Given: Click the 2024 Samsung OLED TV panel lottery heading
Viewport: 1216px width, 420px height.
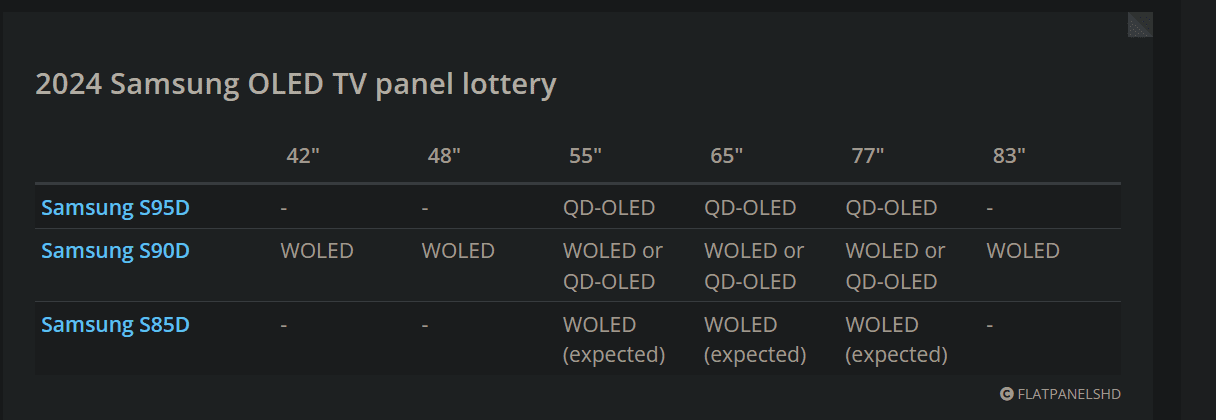Looking at the screenshot, I should pos(296,84).
